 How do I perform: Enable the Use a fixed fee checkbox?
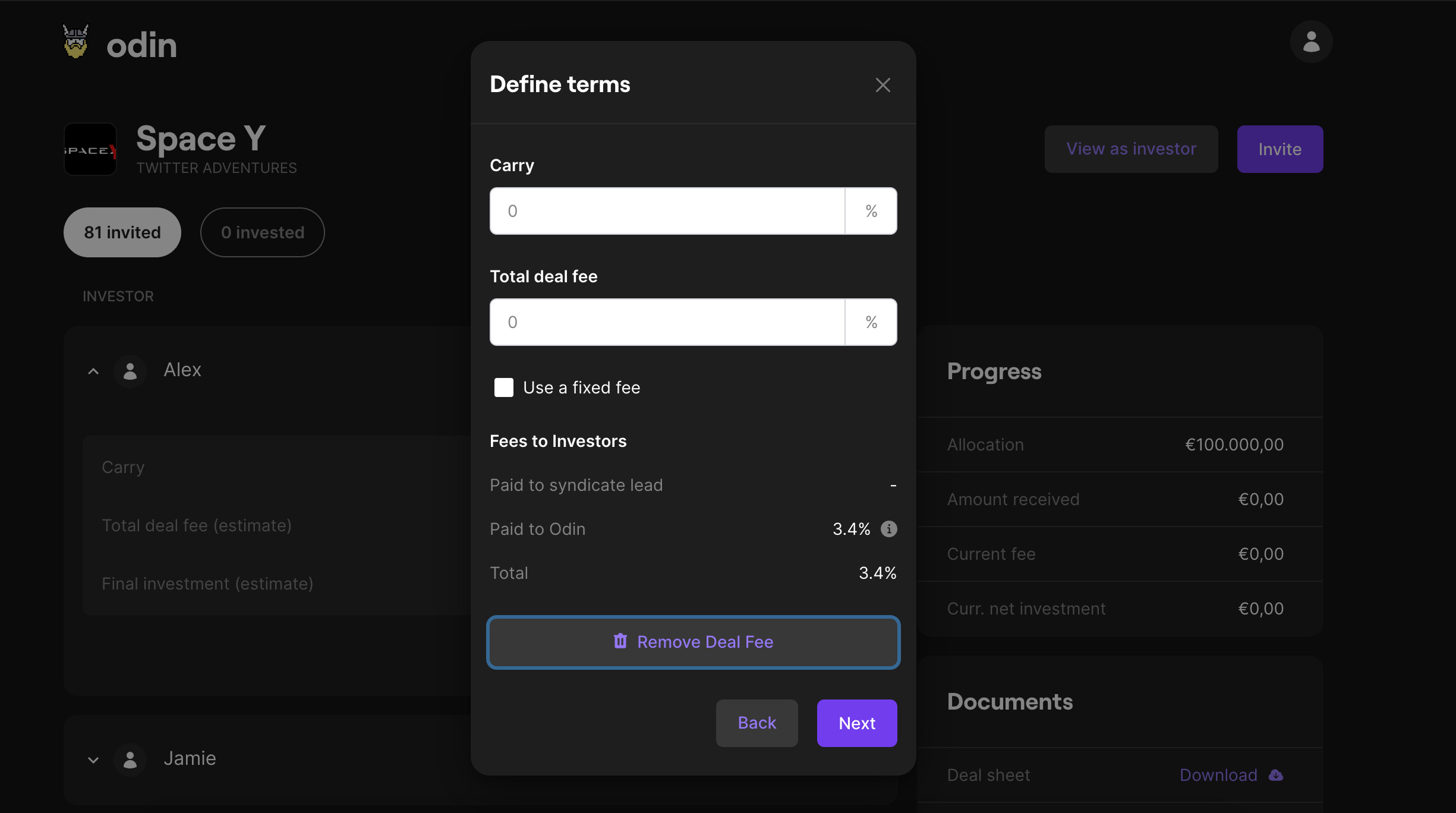[x=503, y=387]
